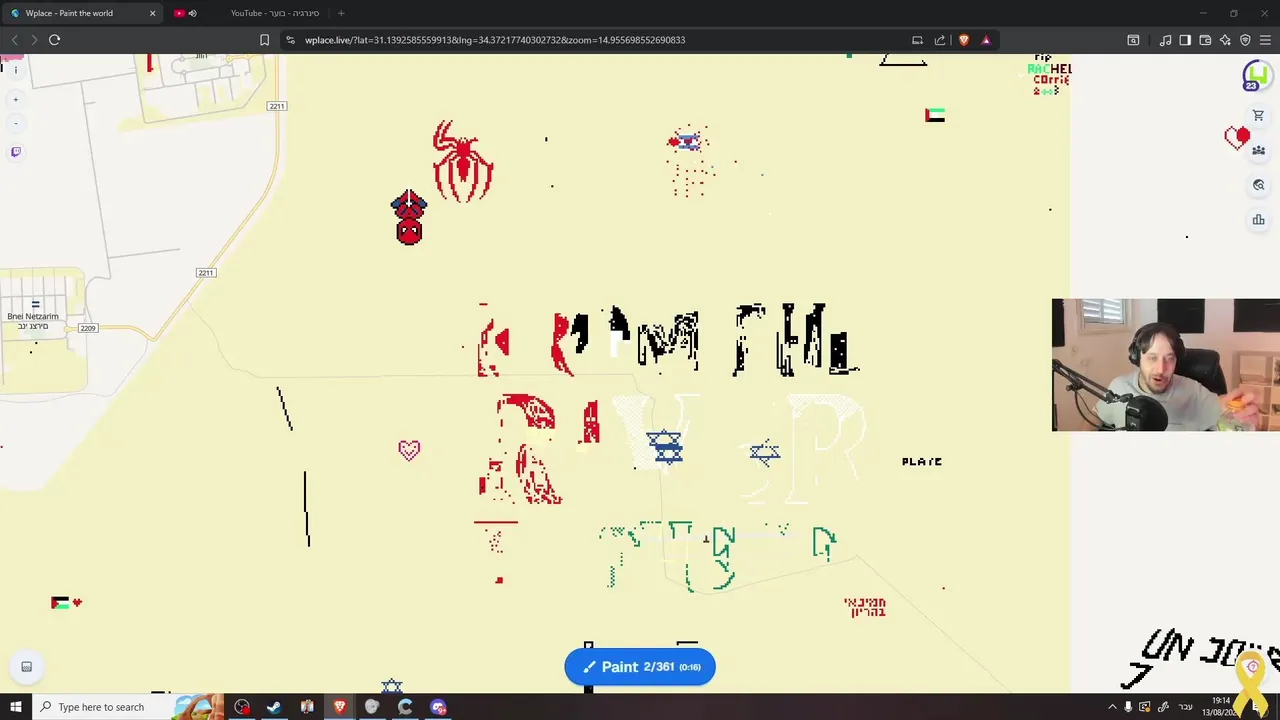
Task: Click the Paint button
Action: [640, 667]
